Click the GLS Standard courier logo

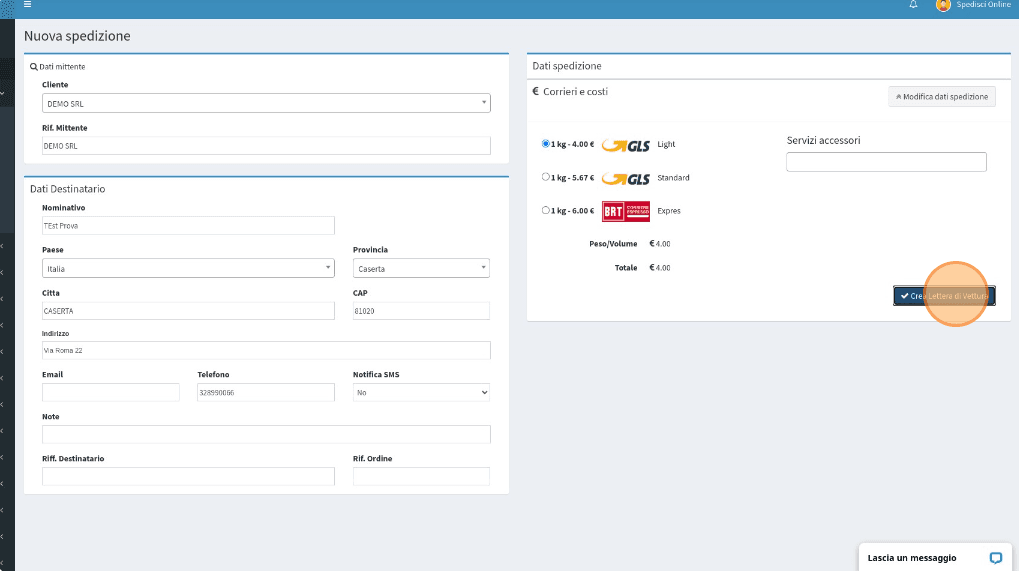tap(626, 178)
